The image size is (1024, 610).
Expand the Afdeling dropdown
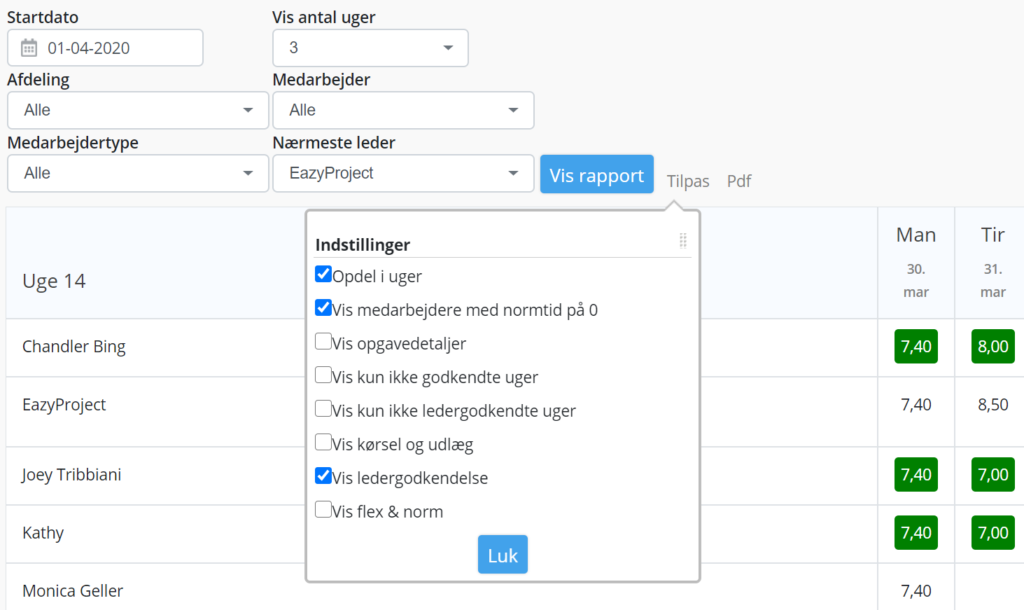click(138, 110)
